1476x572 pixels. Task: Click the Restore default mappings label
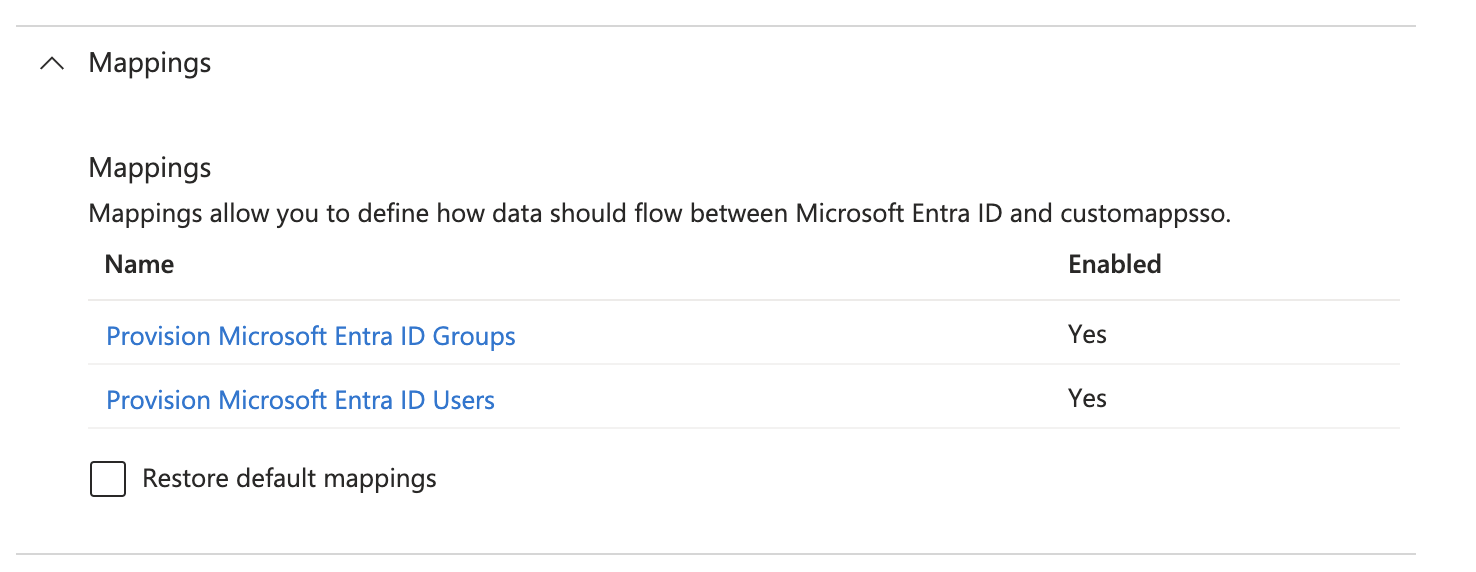[x=290, y=479]
